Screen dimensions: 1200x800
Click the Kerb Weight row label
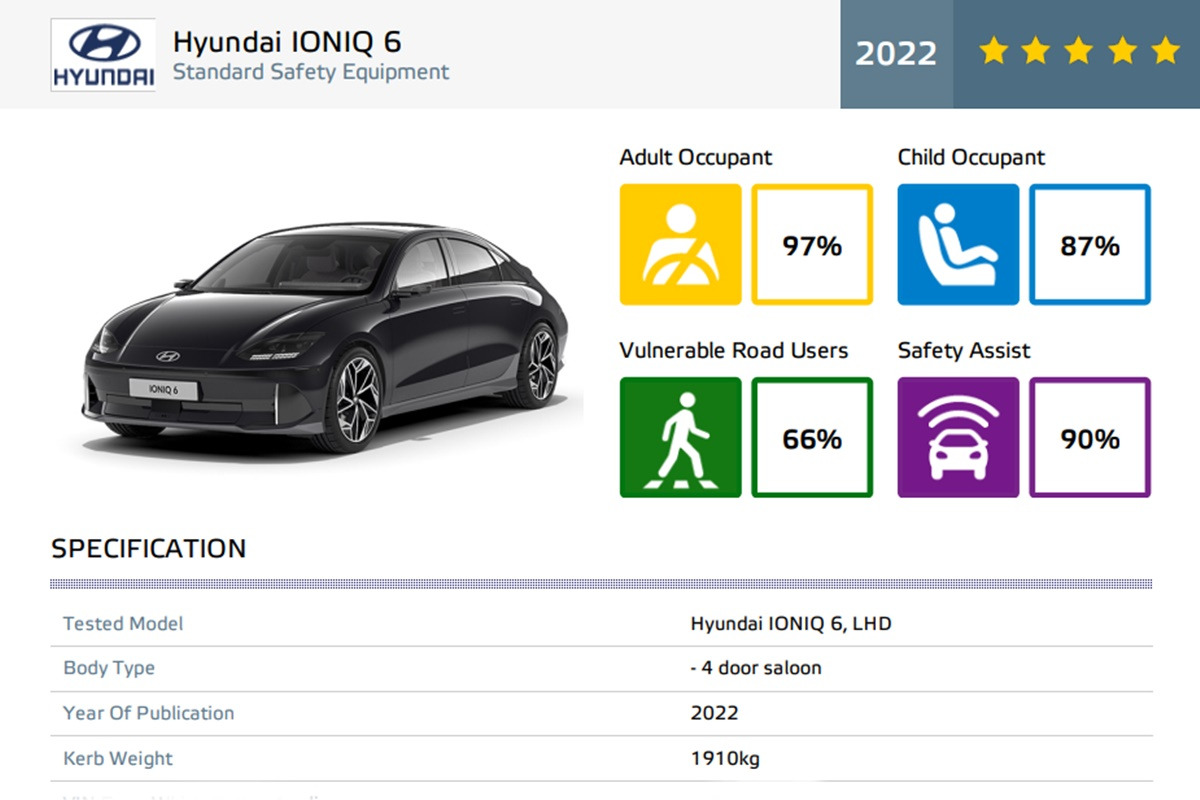coord(118,758)
